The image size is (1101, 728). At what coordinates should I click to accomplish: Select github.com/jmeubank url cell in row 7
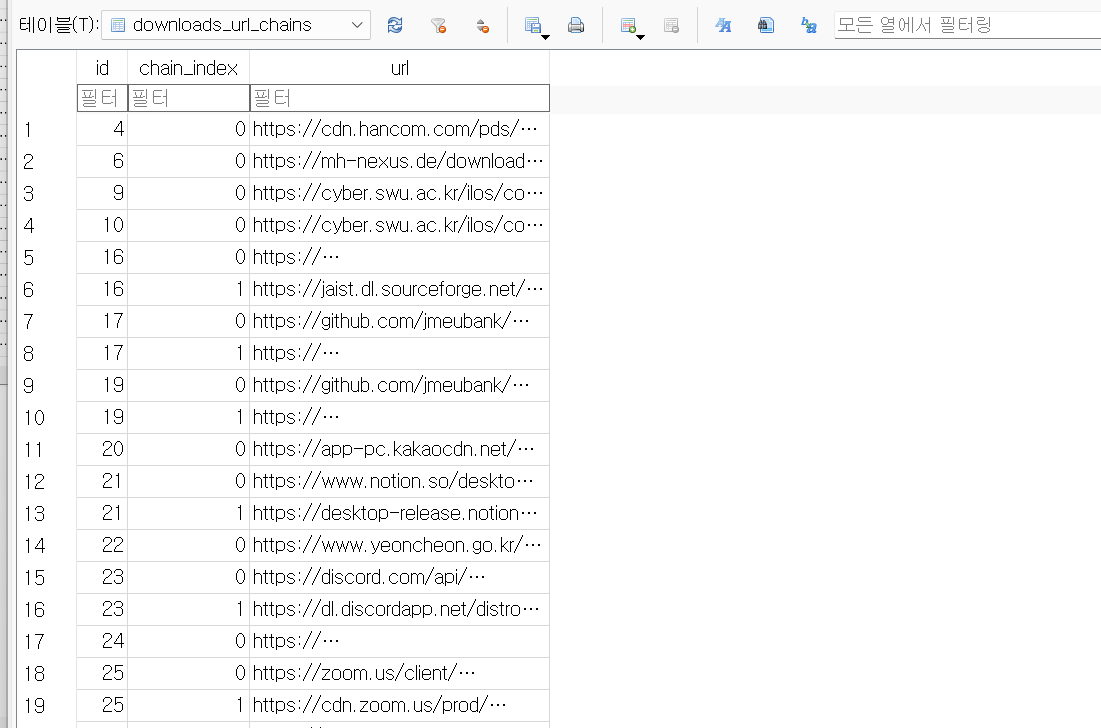(x=400, y=321)
